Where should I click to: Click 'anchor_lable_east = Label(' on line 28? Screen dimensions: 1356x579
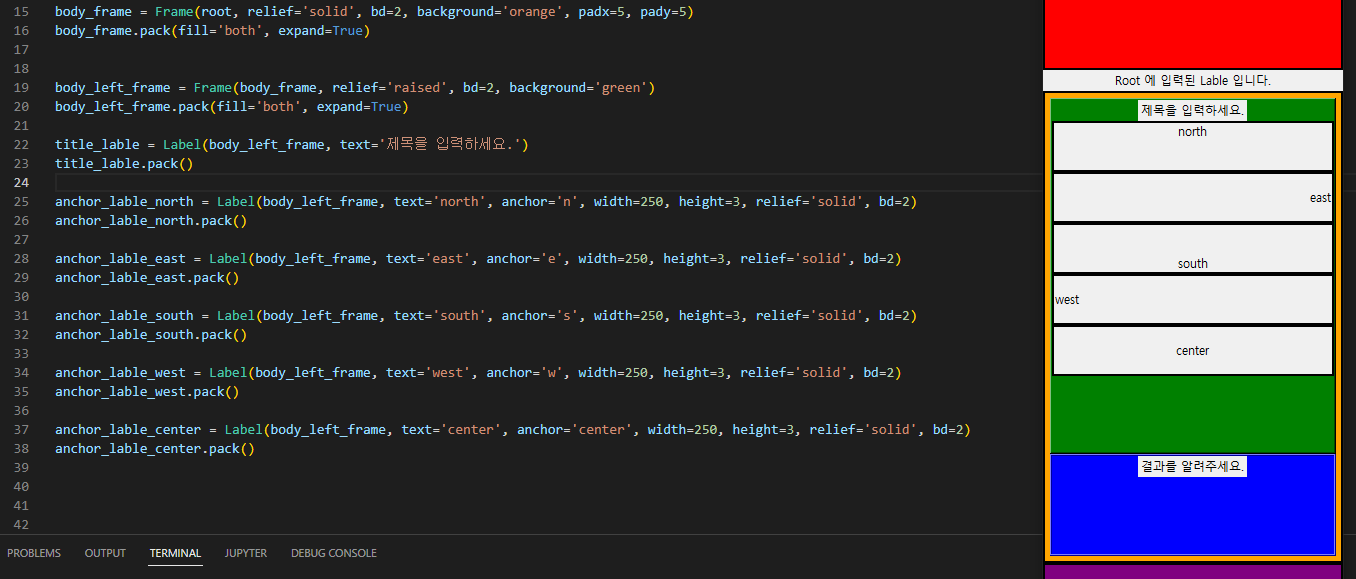[155, 258]
